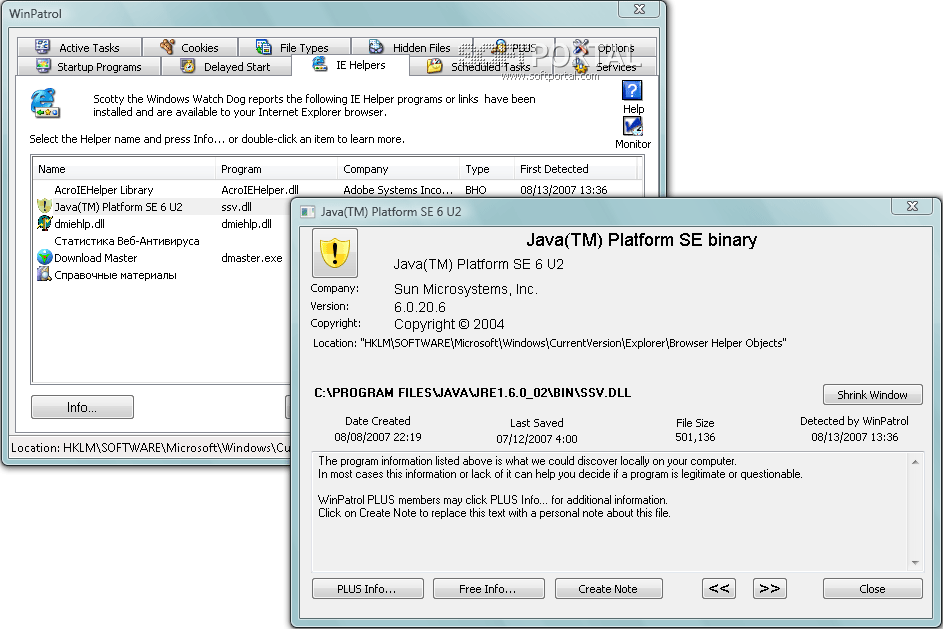Switch to the Active Tasks tab

tap(79, 47)
